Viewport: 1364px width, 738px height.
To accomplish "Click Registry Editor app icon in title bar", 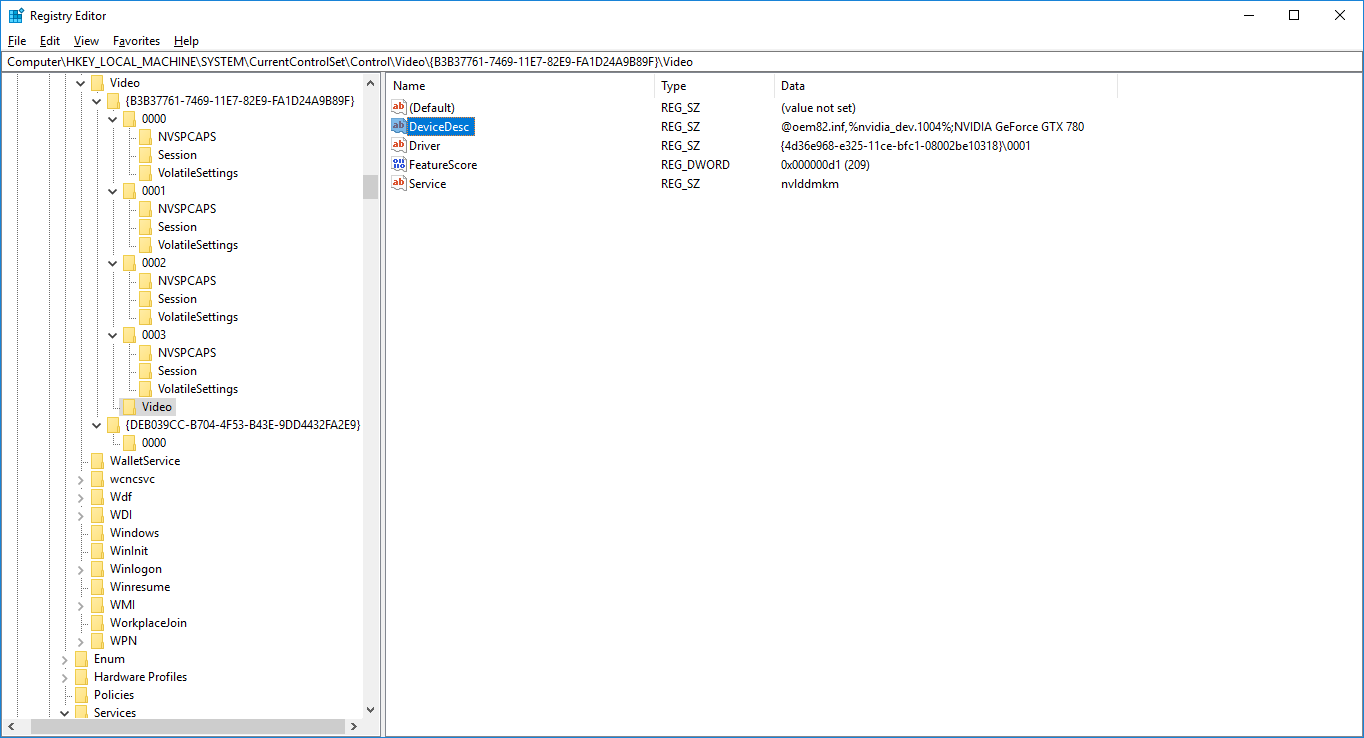I will [16, 16].
